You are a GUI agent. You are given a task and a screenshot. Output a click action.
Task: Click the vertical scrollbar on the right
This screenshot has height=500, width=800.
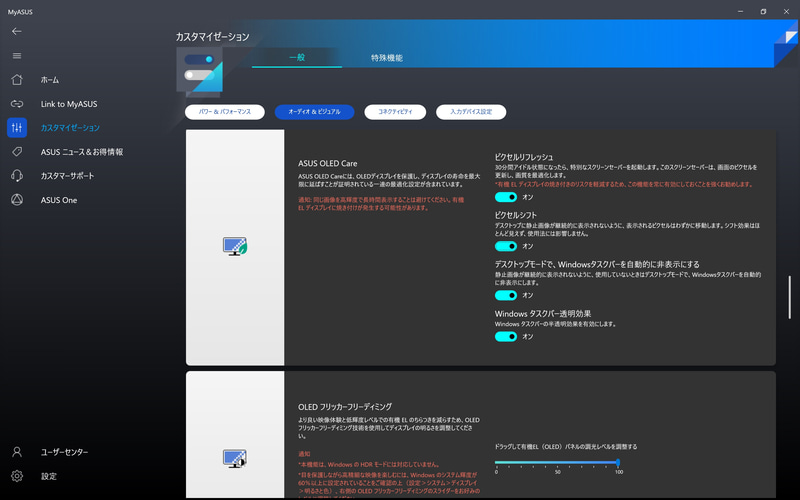[x=789, y=297]
